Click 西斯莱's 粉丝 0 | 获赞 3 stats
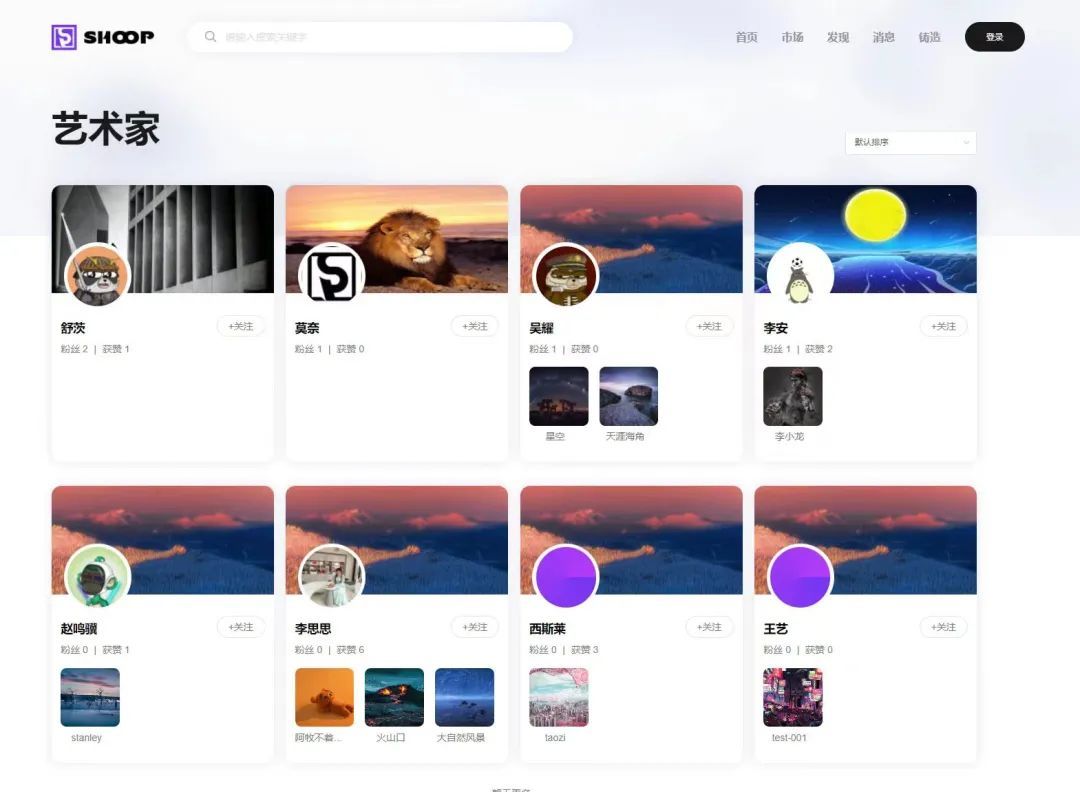Screen dimensions: 1080x792 pos(564,650)
